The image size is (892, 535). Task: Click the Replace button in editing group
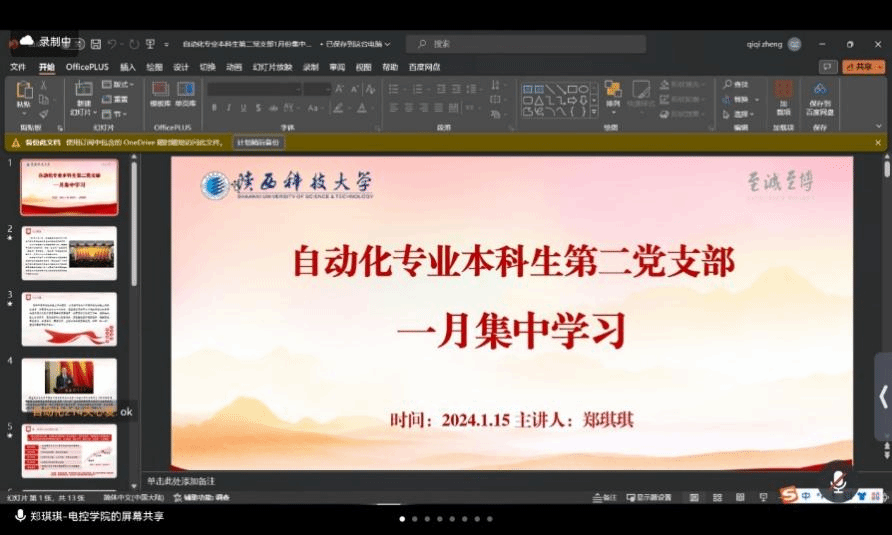pos(741,100)
